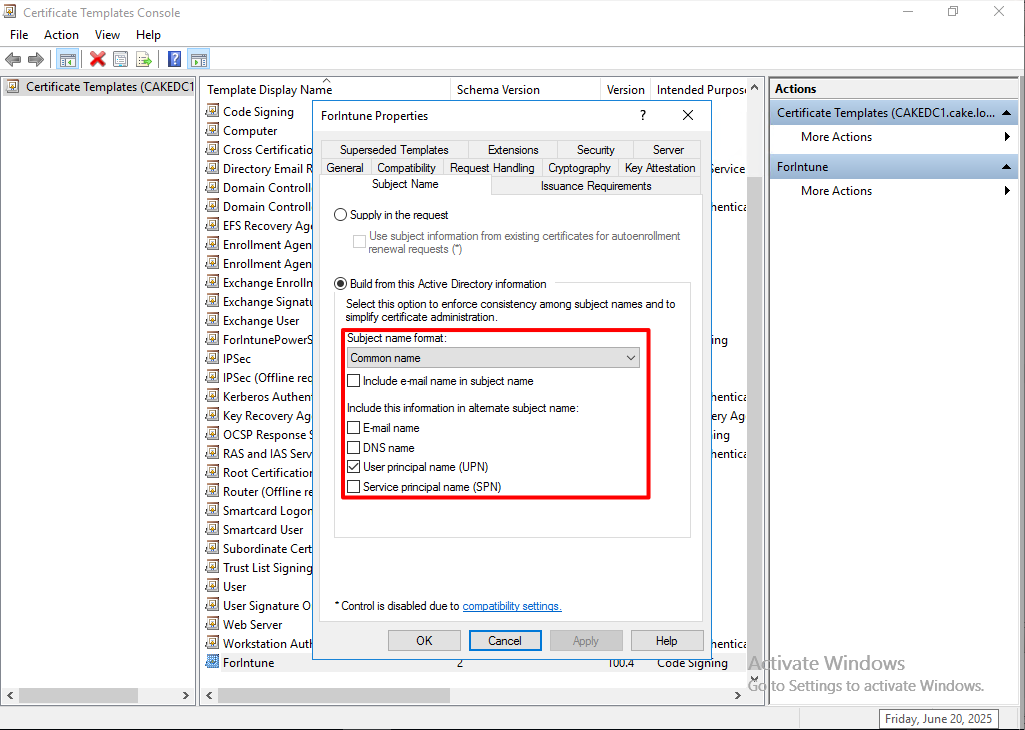This screenshot has width=1025, height=730.
Task: Open the Help menu
Action: [x=148, y=35]
